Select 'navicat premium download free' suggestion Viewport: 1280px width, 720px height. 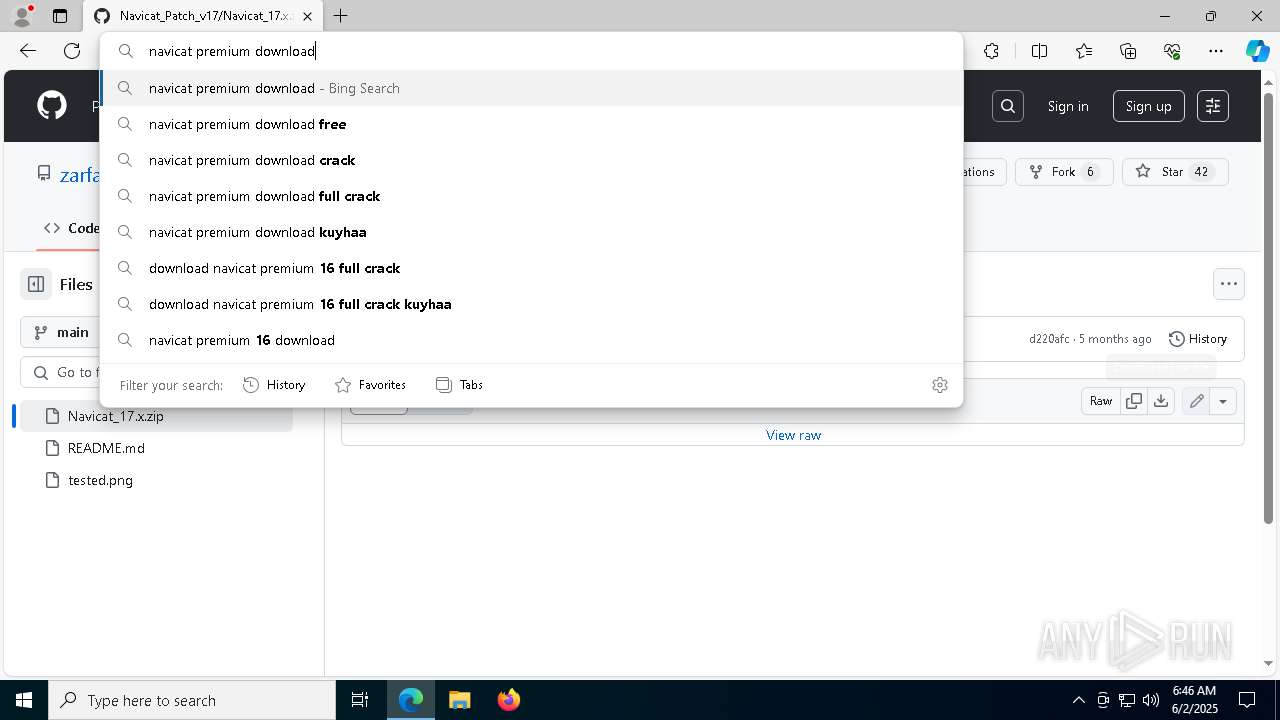click(x=531, y=124)
